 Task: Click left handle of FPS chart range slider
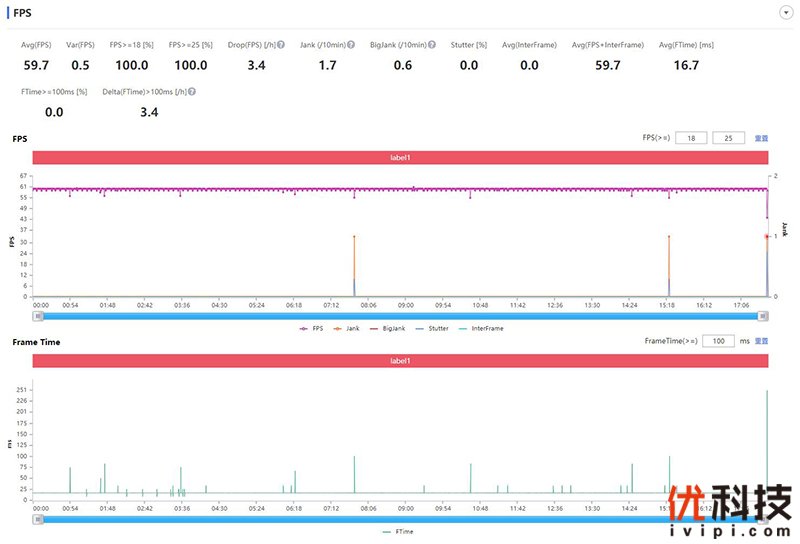tap(38, 315)
